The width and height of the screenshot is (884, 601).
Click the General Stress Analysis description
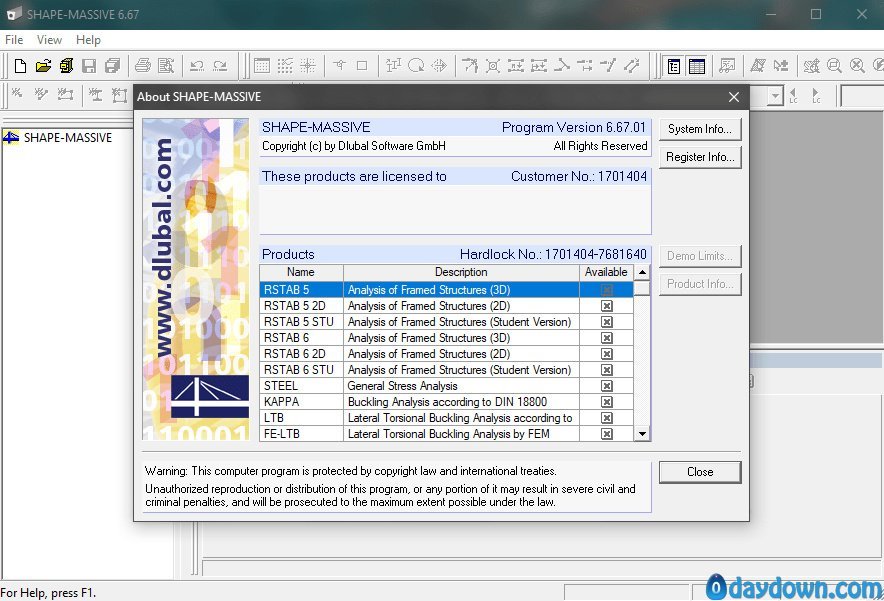[403, 386]
